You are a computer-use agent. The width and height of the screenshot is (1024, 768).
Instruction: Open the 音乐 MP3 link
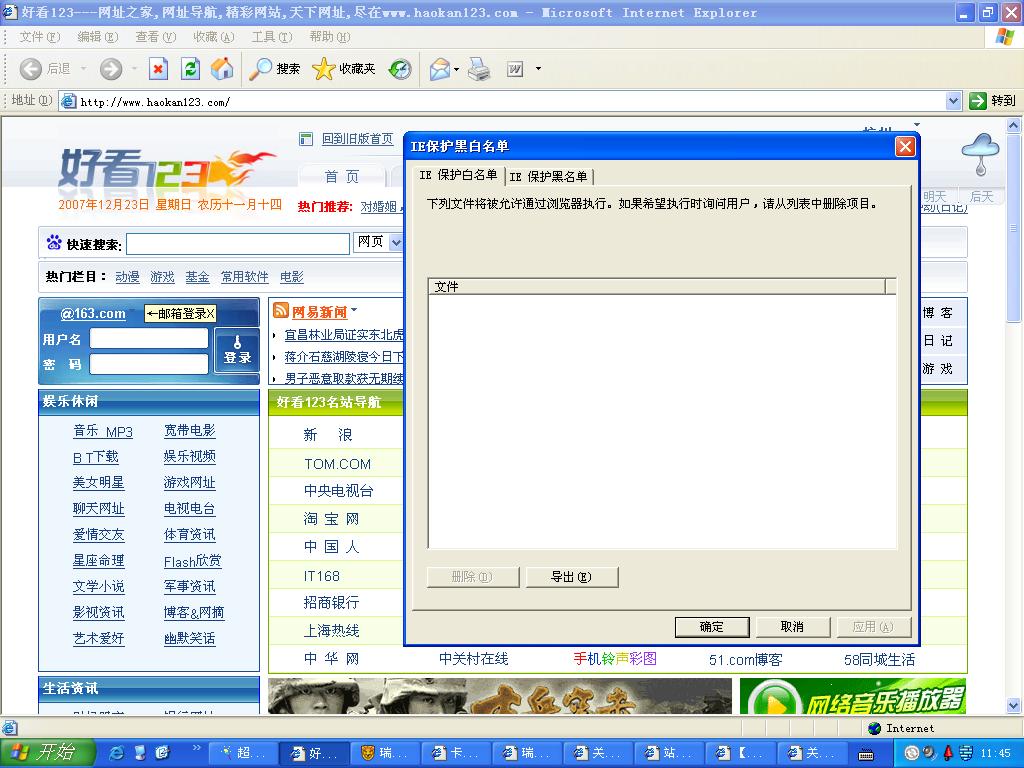(103, 431)
